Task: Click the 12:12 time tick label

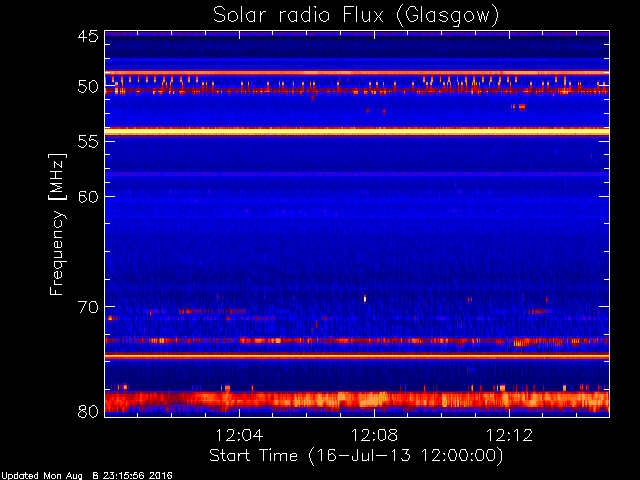Action: (x=509, y=435)
